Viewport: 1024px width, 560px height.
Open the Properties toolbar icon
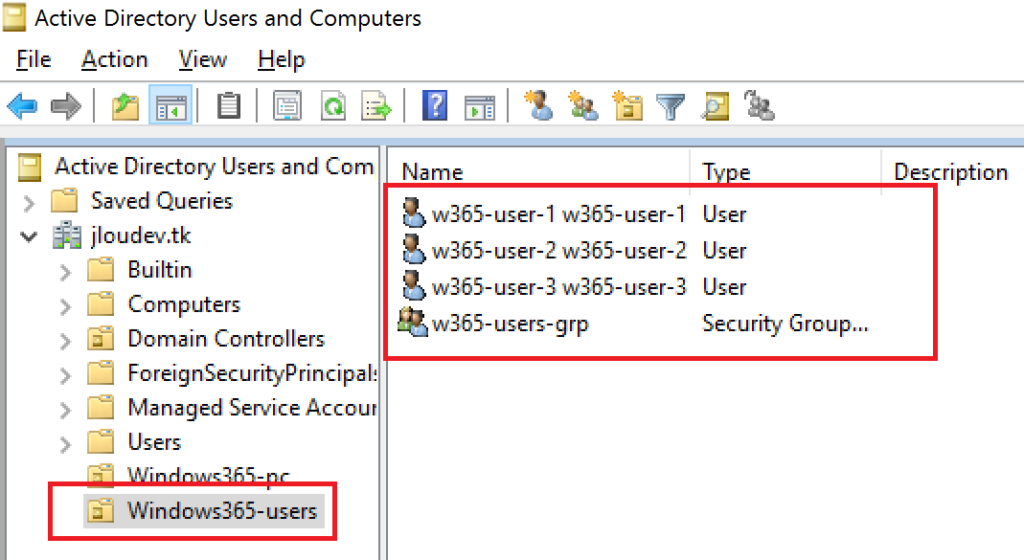click(x=287, y=106)
